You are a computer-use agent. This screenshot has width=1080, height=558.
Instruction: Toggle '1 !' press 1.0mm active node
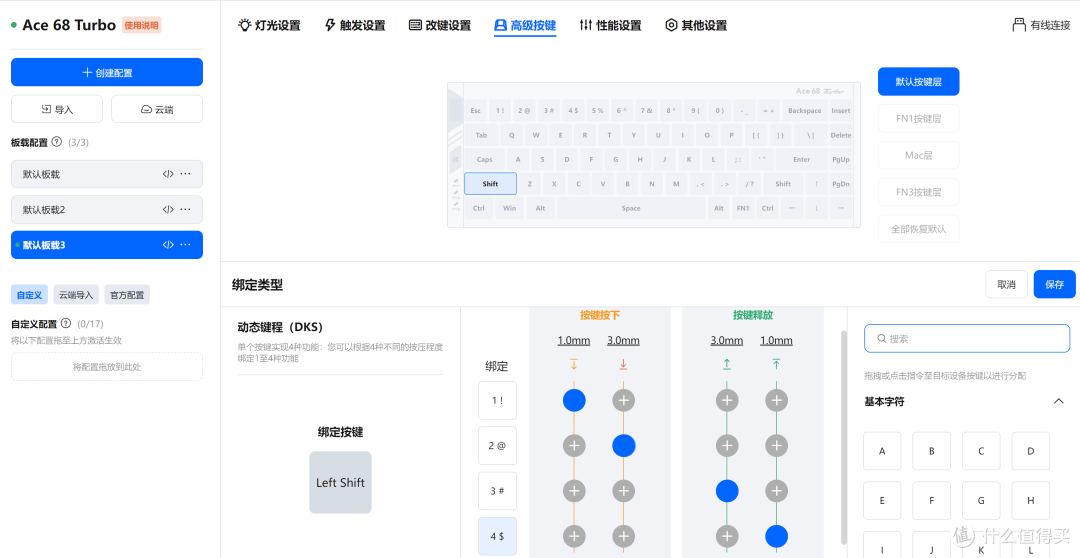[574, 400]
